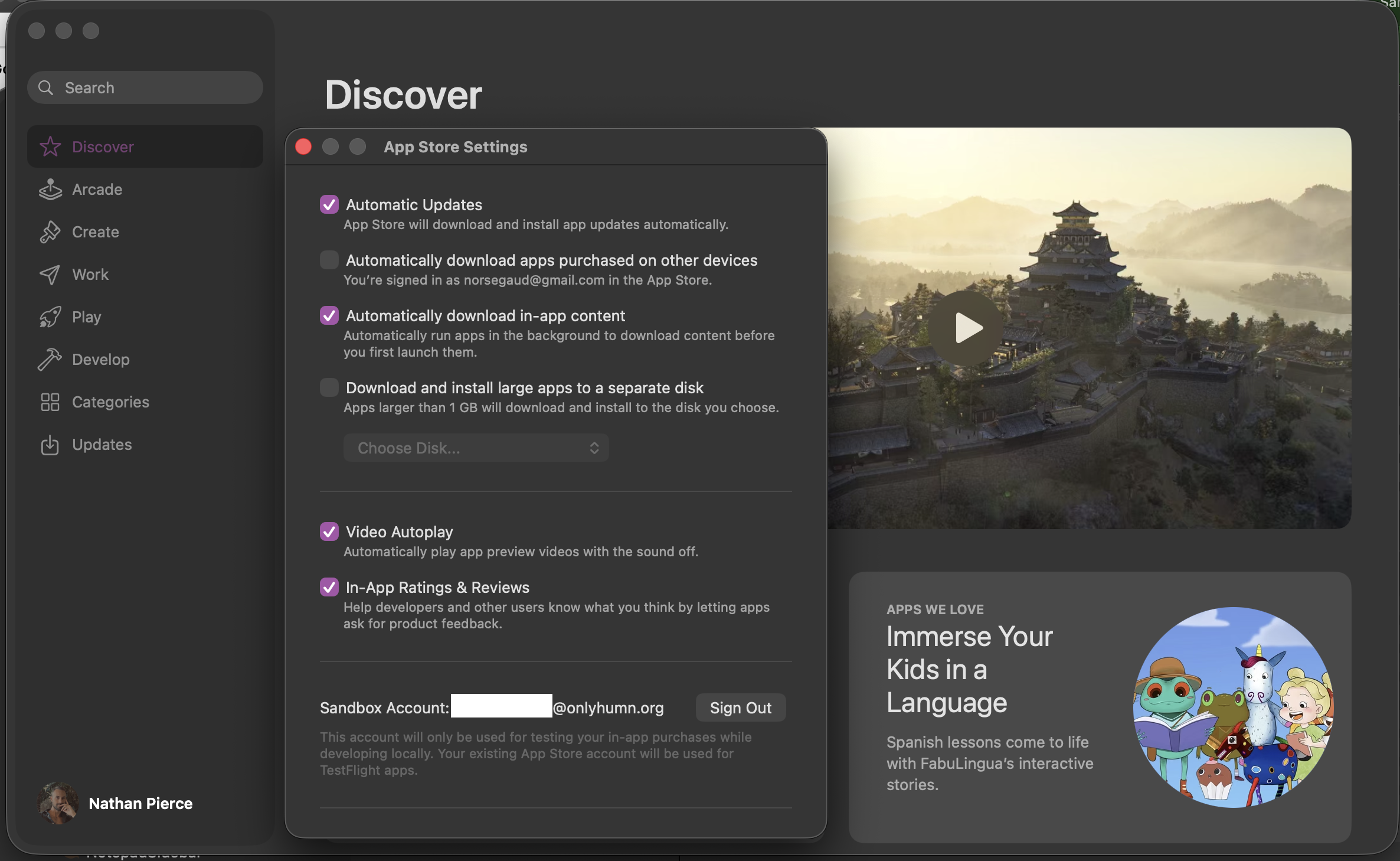Select the Develop hammer icon
This screenshot has height=861, width=1400.
(50, 360)
